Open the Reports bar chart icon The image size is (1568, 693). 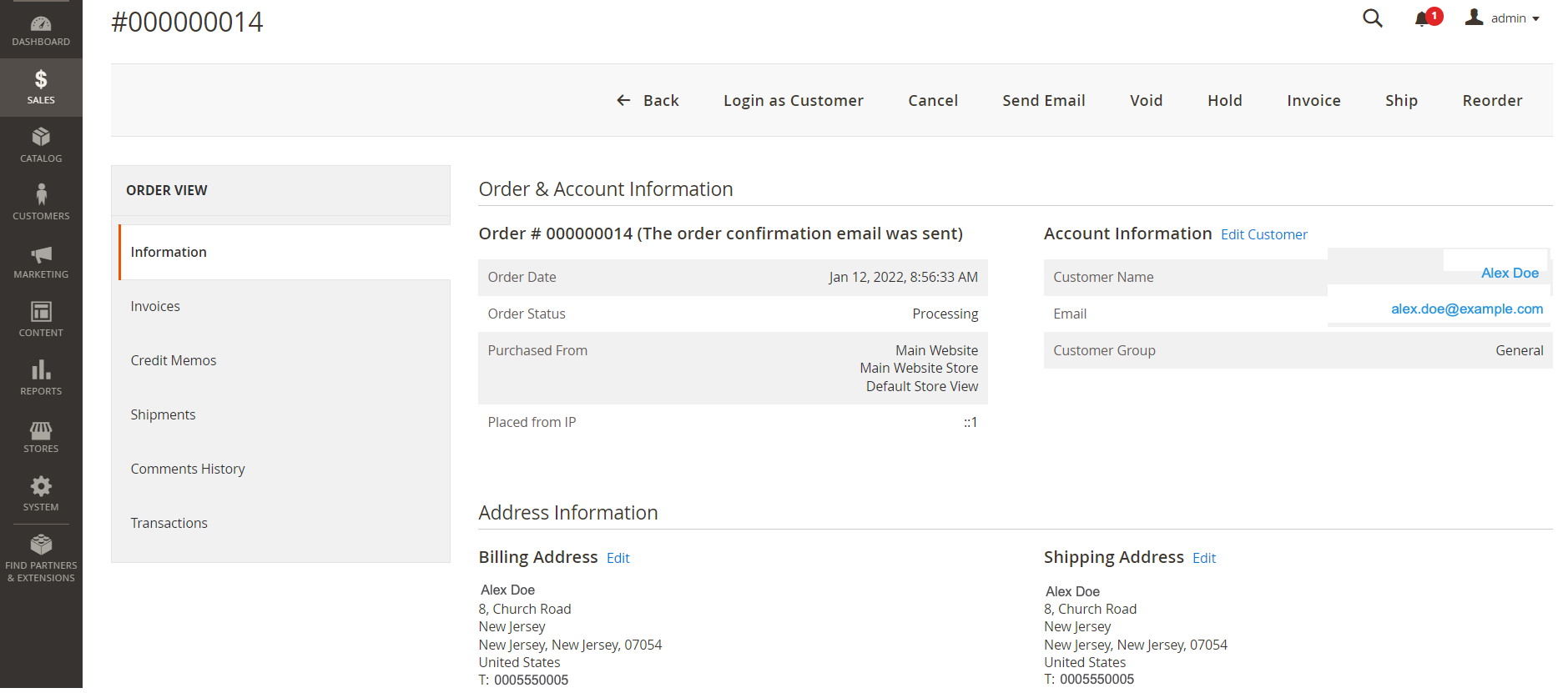[41, 370]
